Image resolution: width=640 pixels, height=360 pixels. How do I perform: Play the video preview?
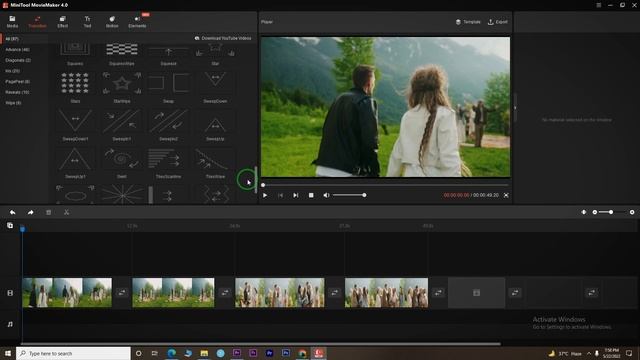click(x=265, y=196)
